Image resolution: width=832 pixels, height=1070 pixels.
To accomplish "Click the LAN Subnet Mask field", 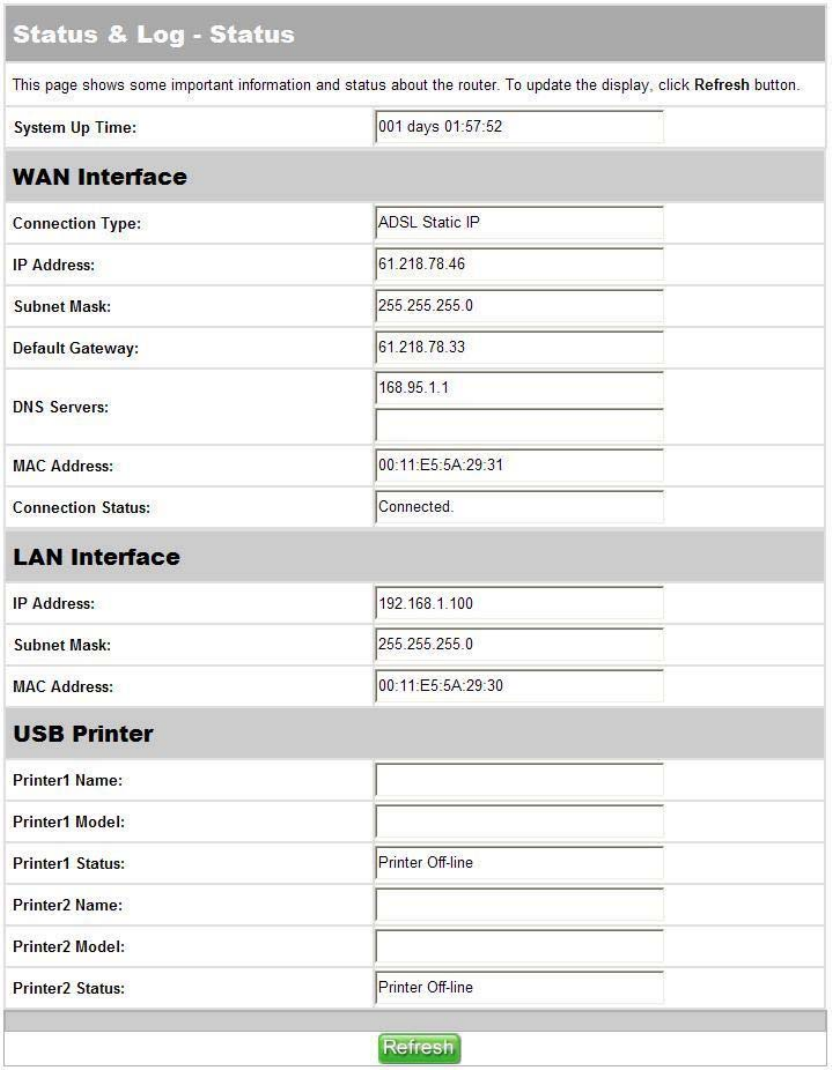I will (518, 645).
